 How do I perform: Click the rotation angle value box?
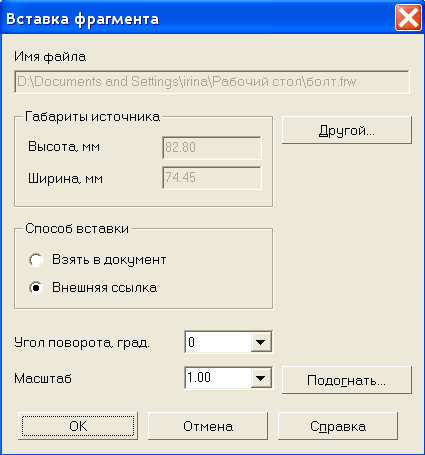tap(218, 342)
